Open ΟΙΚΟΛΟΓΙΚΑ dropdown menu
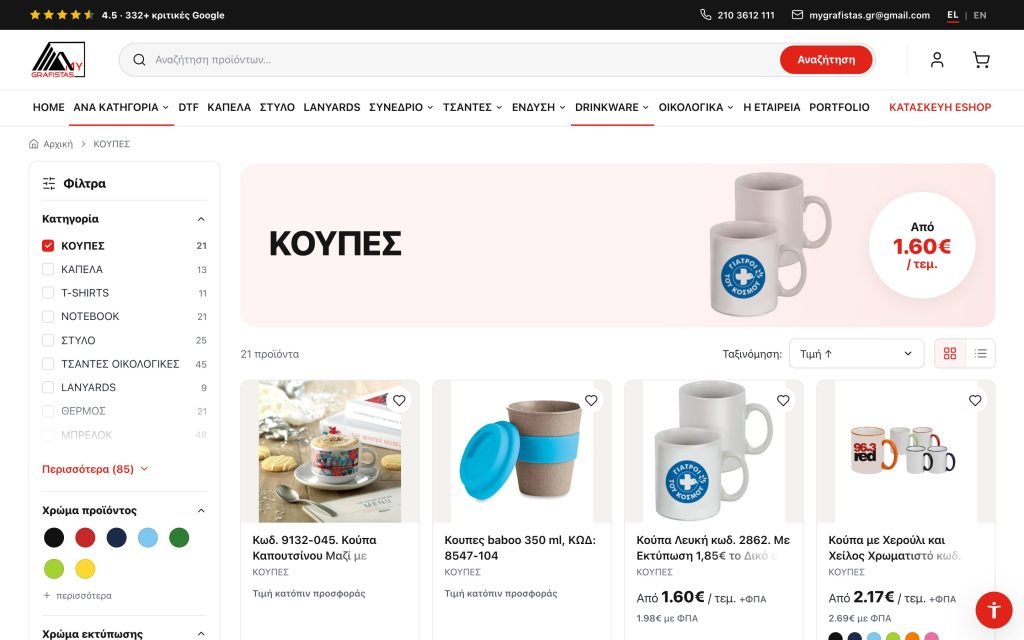 point(696,107)
